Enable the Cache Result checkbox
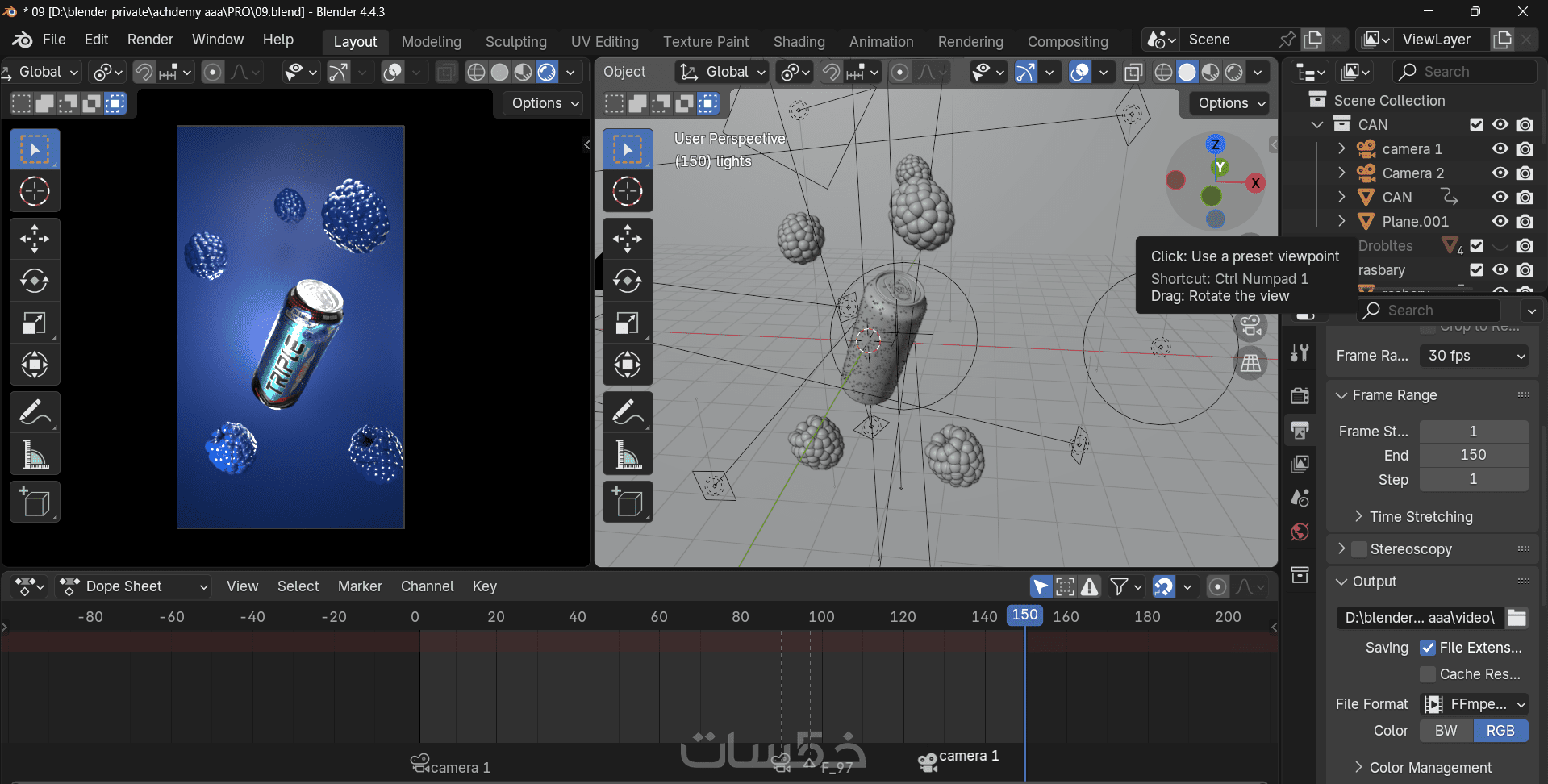This screenshot has height=784, width=1548. (1428, 674)
